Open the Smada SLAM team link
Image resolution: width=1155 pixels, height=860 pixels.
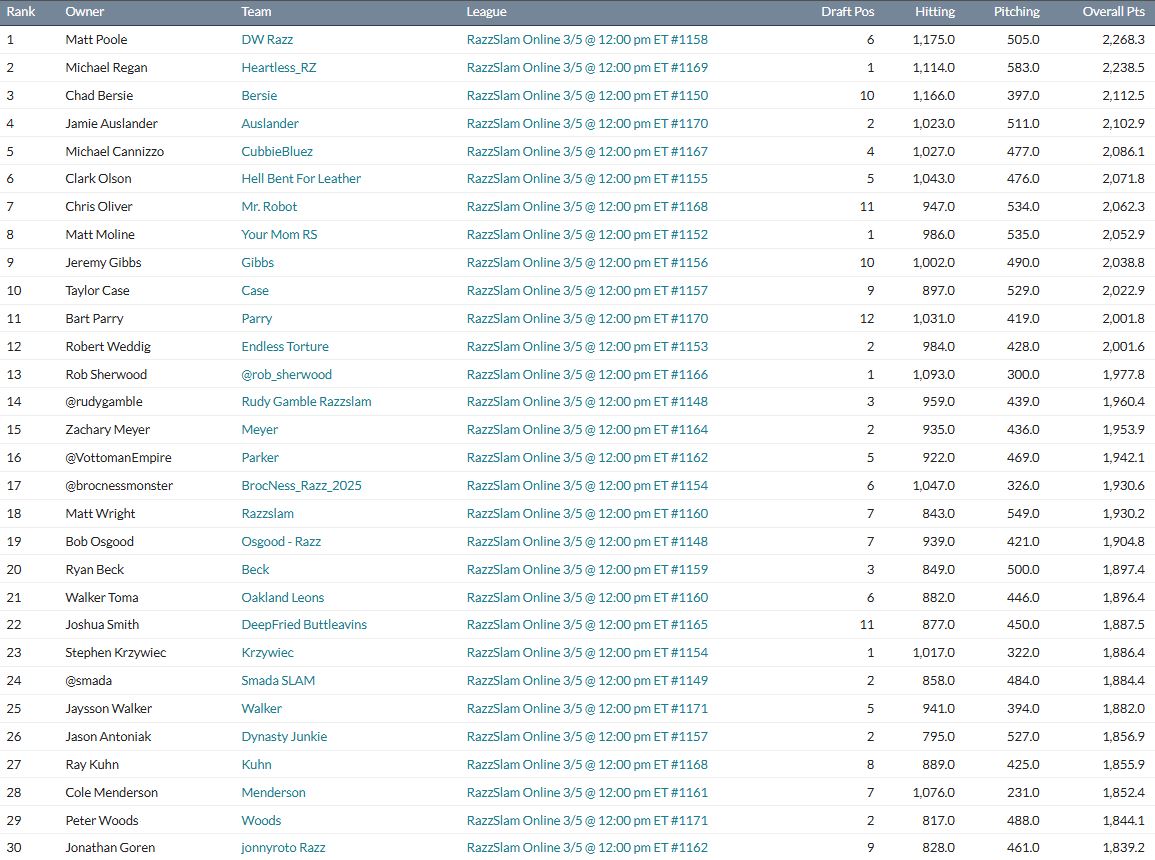pos(278,681)
